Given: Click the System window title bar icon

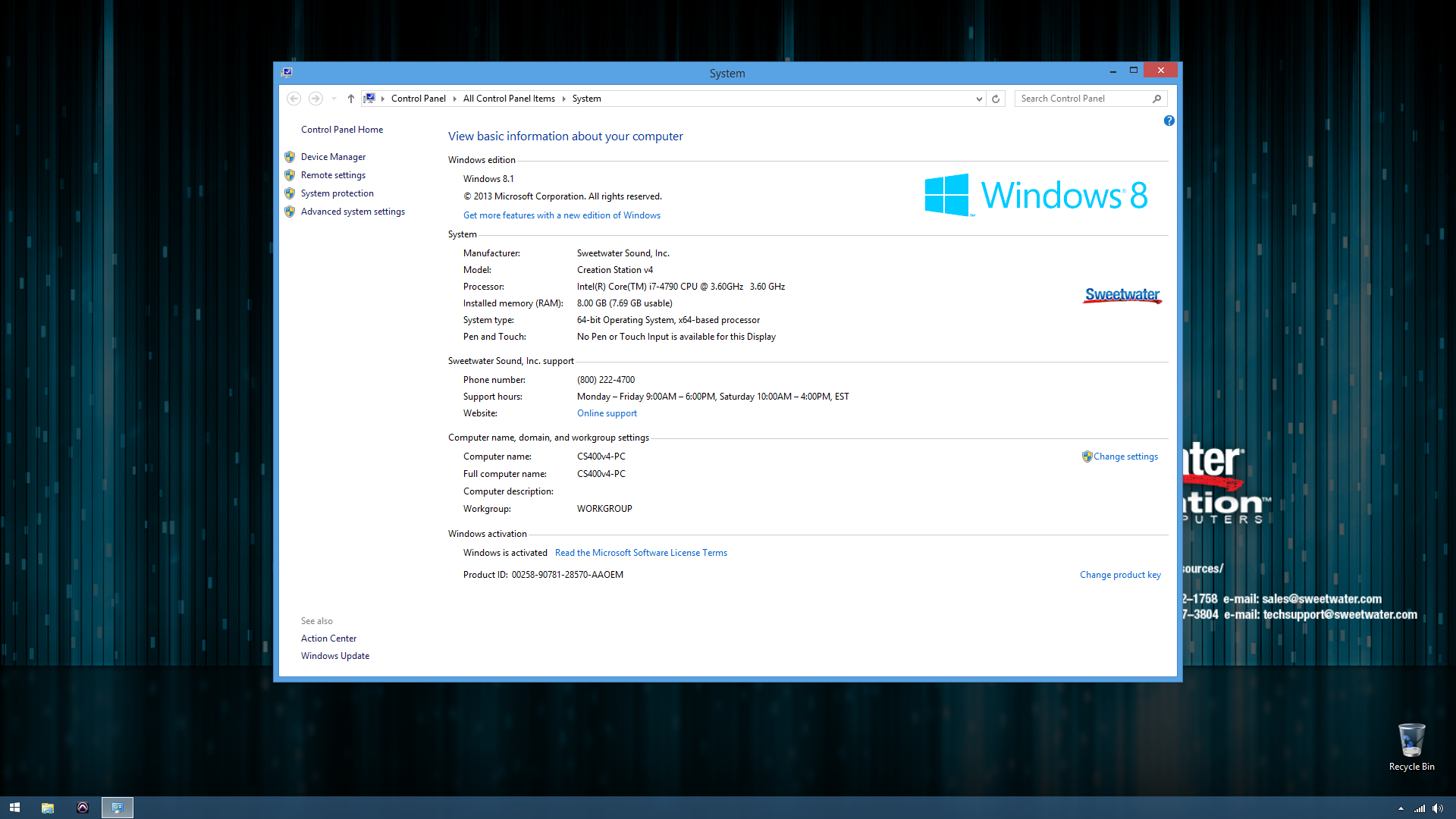Looking at the screenshot, I should click(287, 73).
